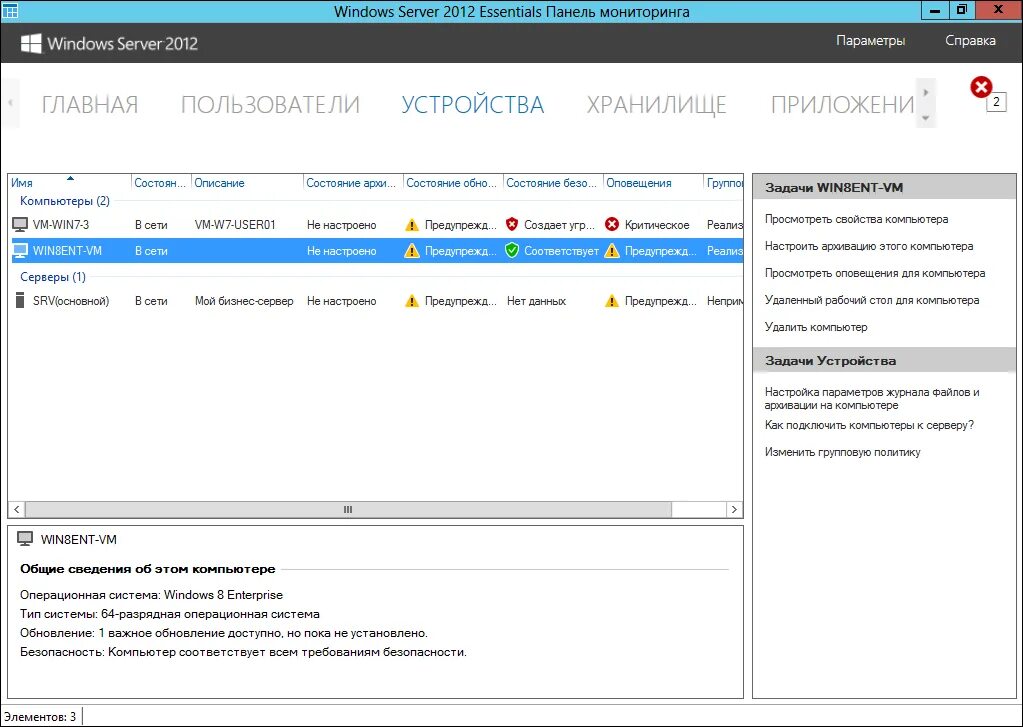Click critical alert icon in VM-WIN7-3 row
This screenshot has height=727, width=1023.
click(612, 224)
